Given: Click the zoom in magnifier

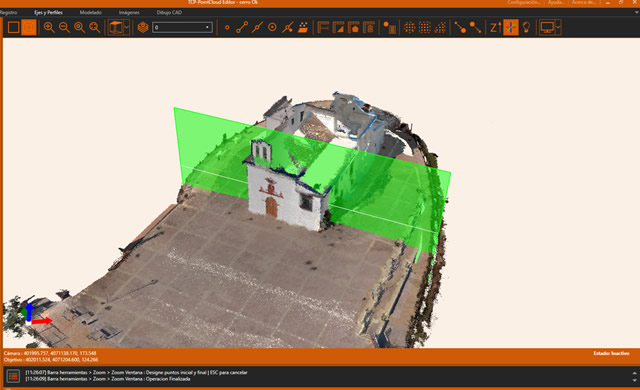Looking at the screenshot, I should coord(49,27).
